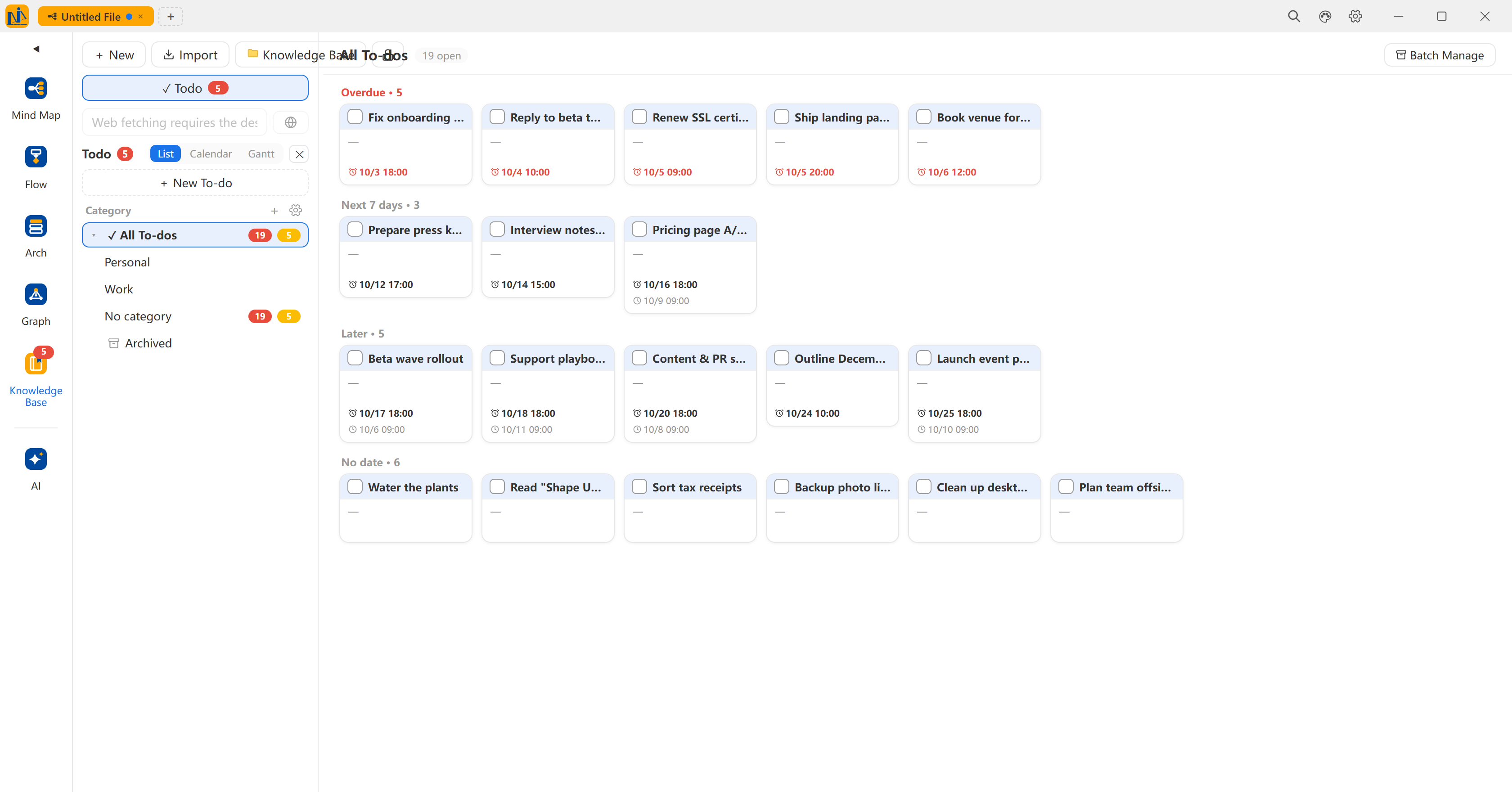The width and height of the screenshot is (1512, 792).
Task: Open the Flow module
Action: pos(36,168)
